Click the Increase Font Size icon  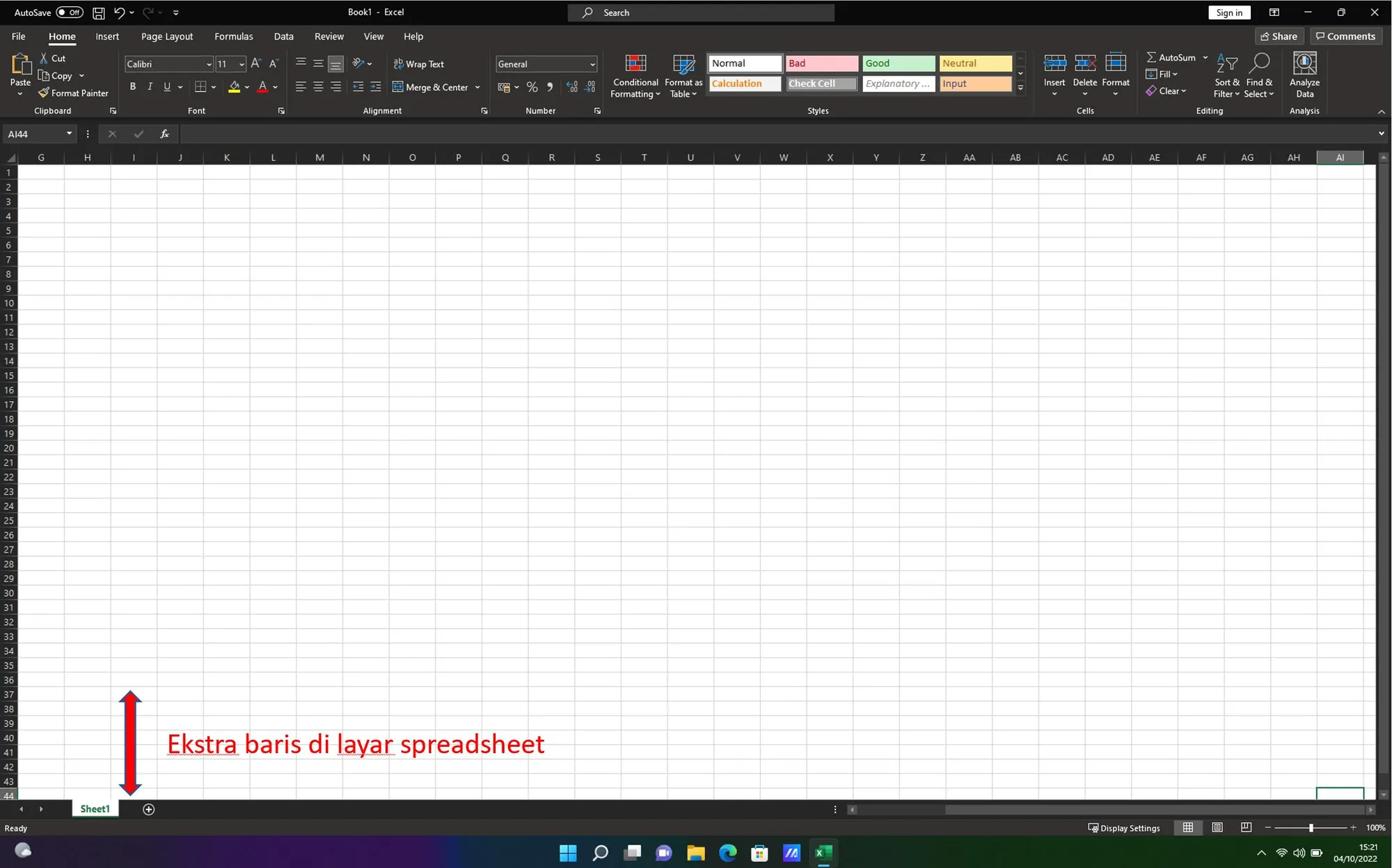point(255,63)
